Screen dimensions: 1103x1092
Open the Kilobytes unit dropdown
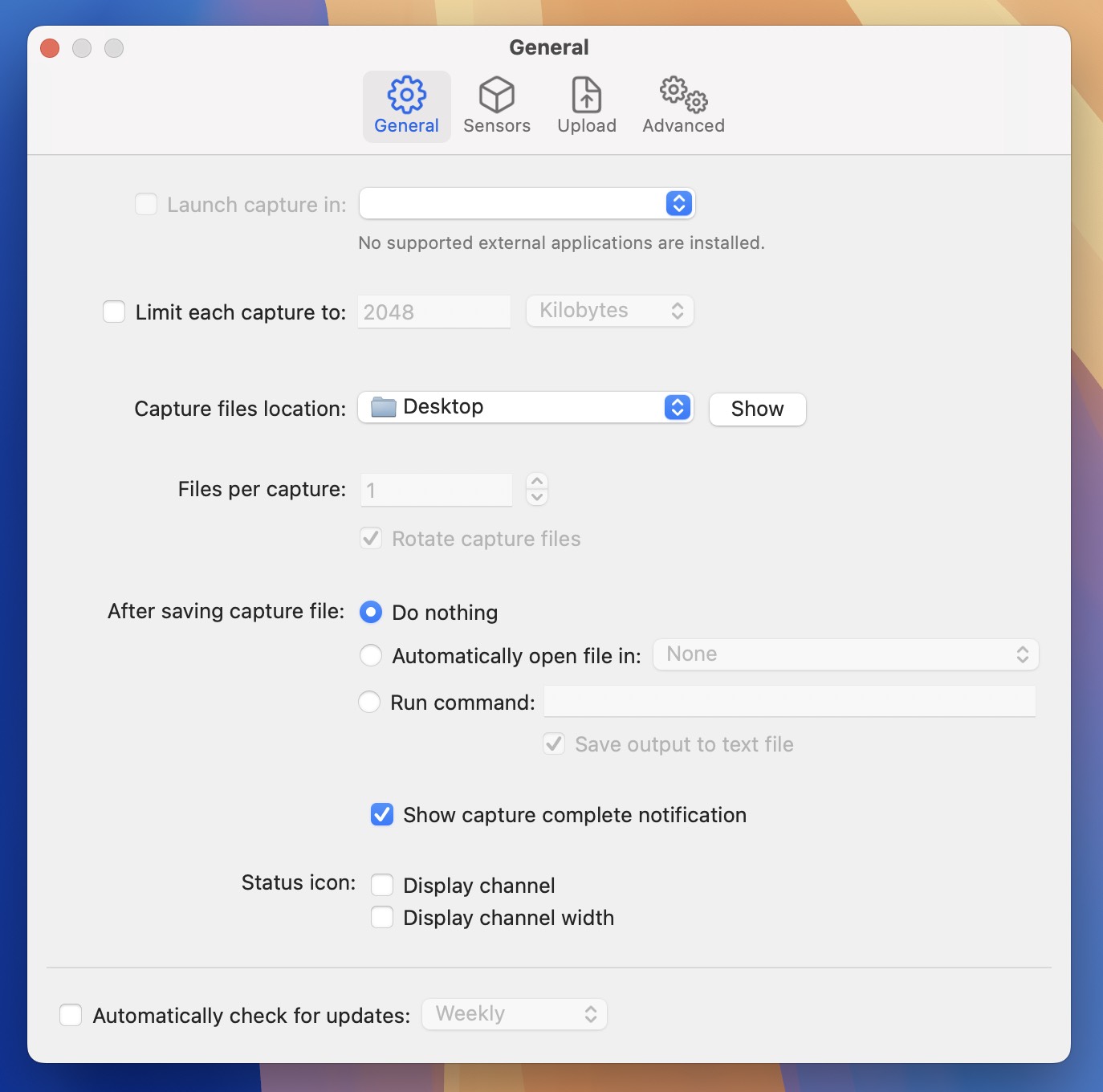point(608,311)
